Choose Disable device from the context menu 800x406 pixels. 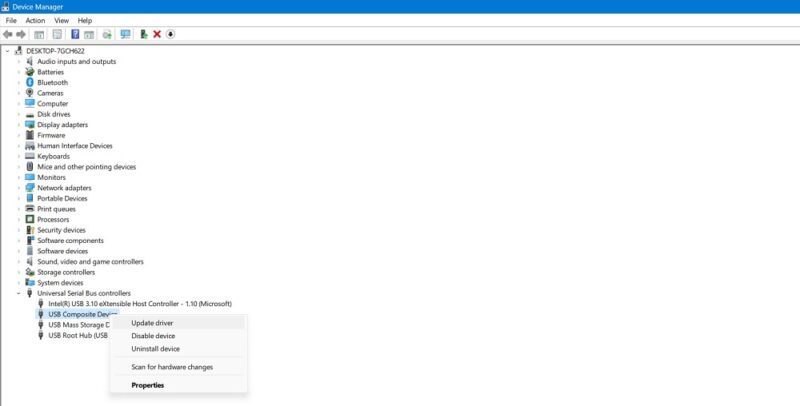pos(178,336)
